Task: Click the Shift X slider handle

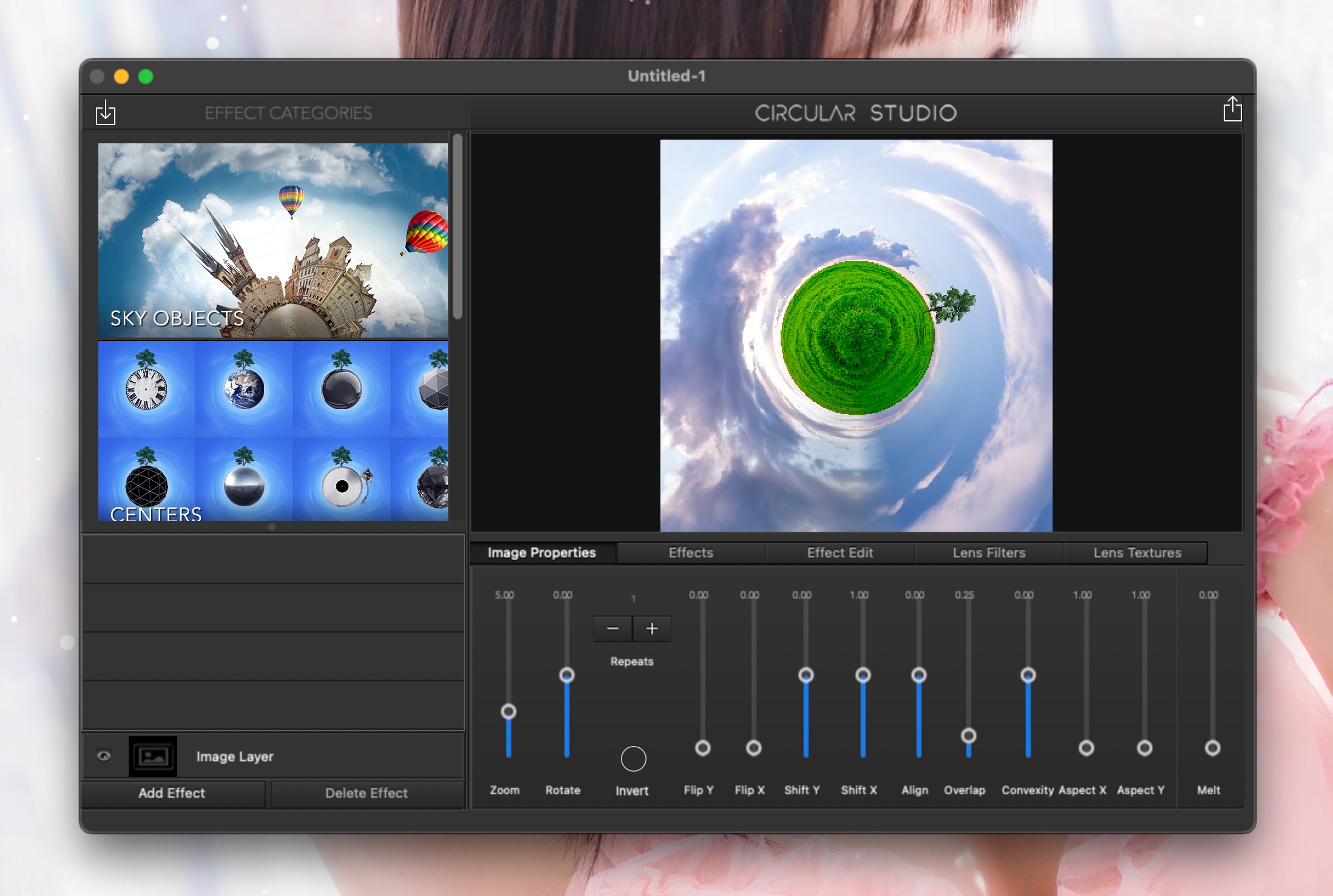Action: (x=863, y=674)
